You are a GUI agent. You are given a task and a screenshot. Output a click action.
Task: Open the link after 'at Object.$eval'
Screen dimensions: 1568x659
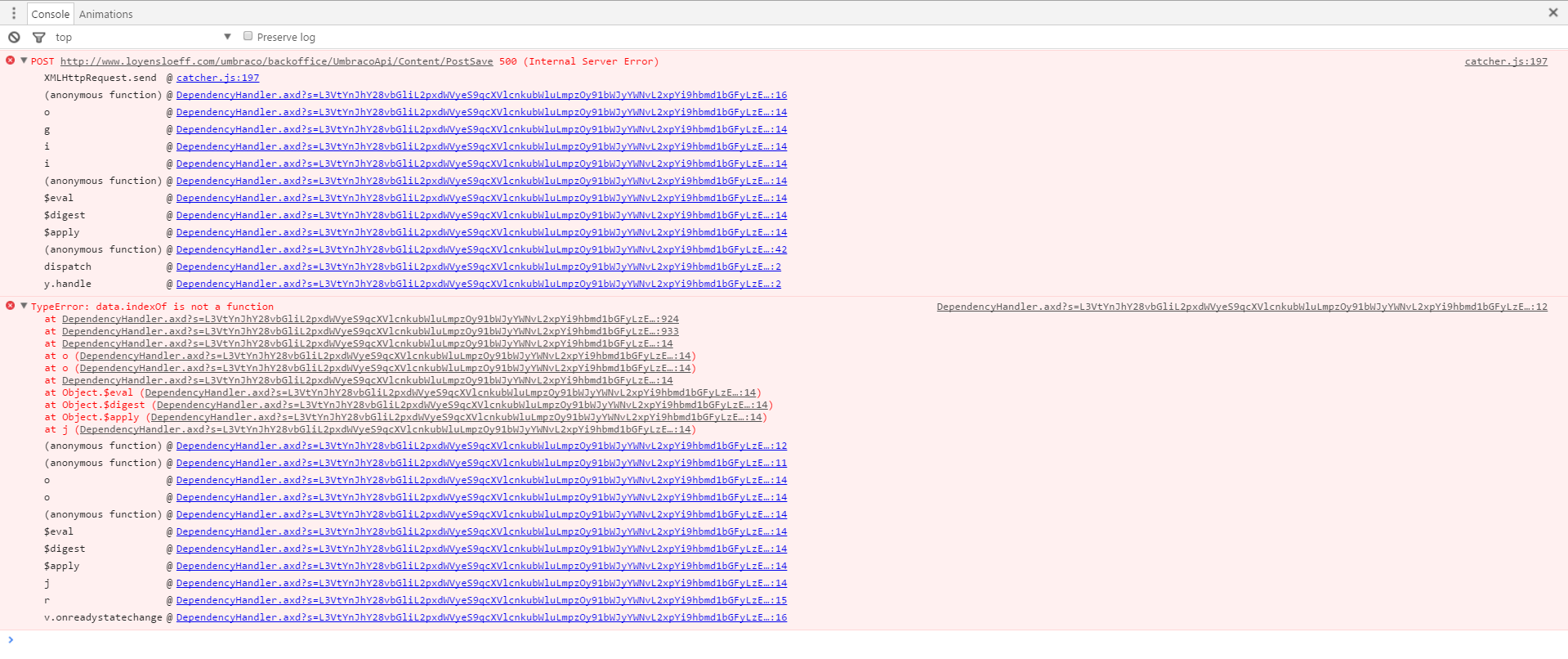click(x=450, y=392)
